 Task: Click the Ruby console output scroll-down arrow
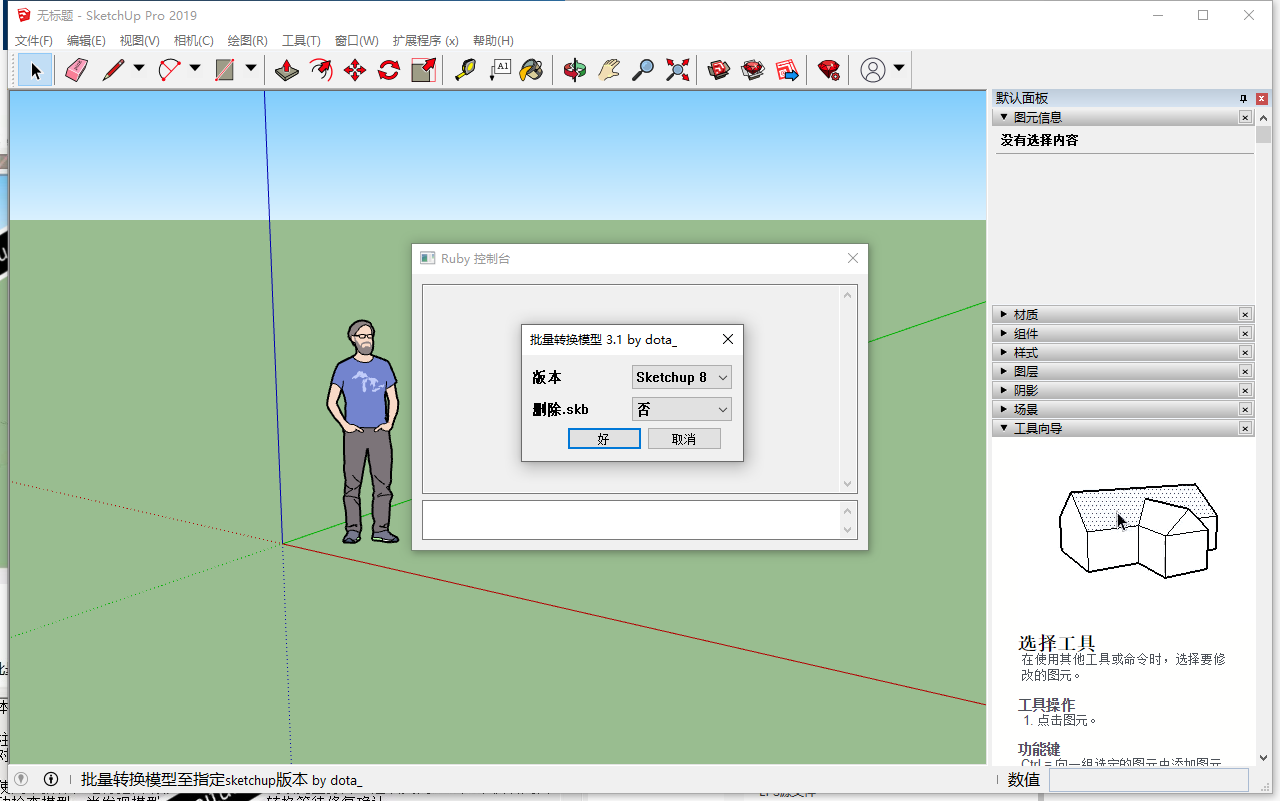(x=848, y=484)
